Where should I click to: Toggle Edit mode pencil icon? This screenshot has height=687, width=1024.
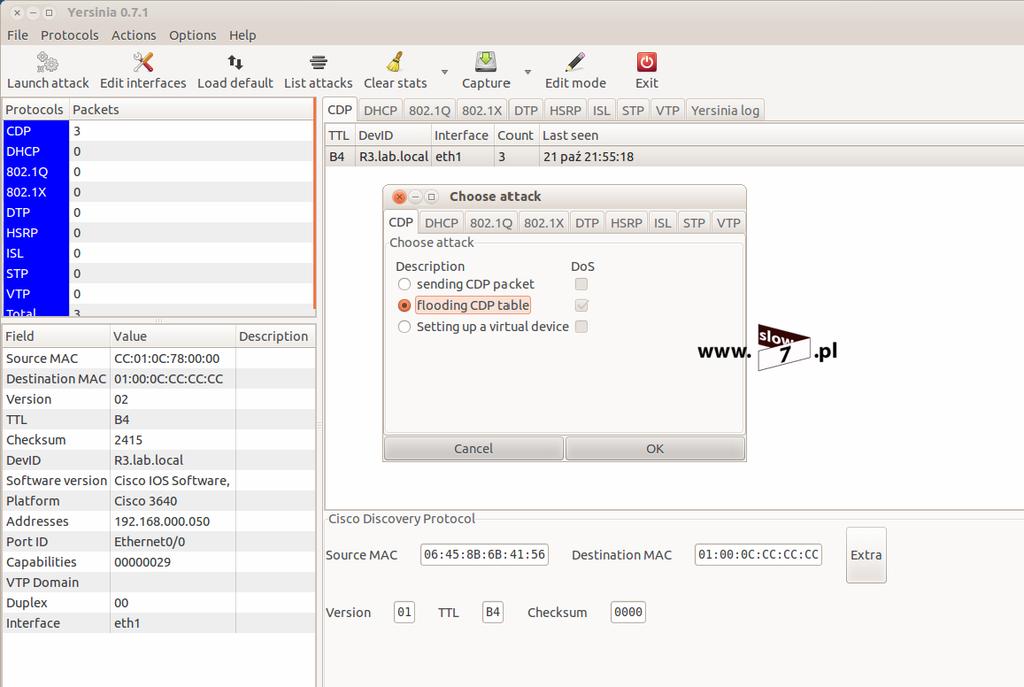[575, 62]
